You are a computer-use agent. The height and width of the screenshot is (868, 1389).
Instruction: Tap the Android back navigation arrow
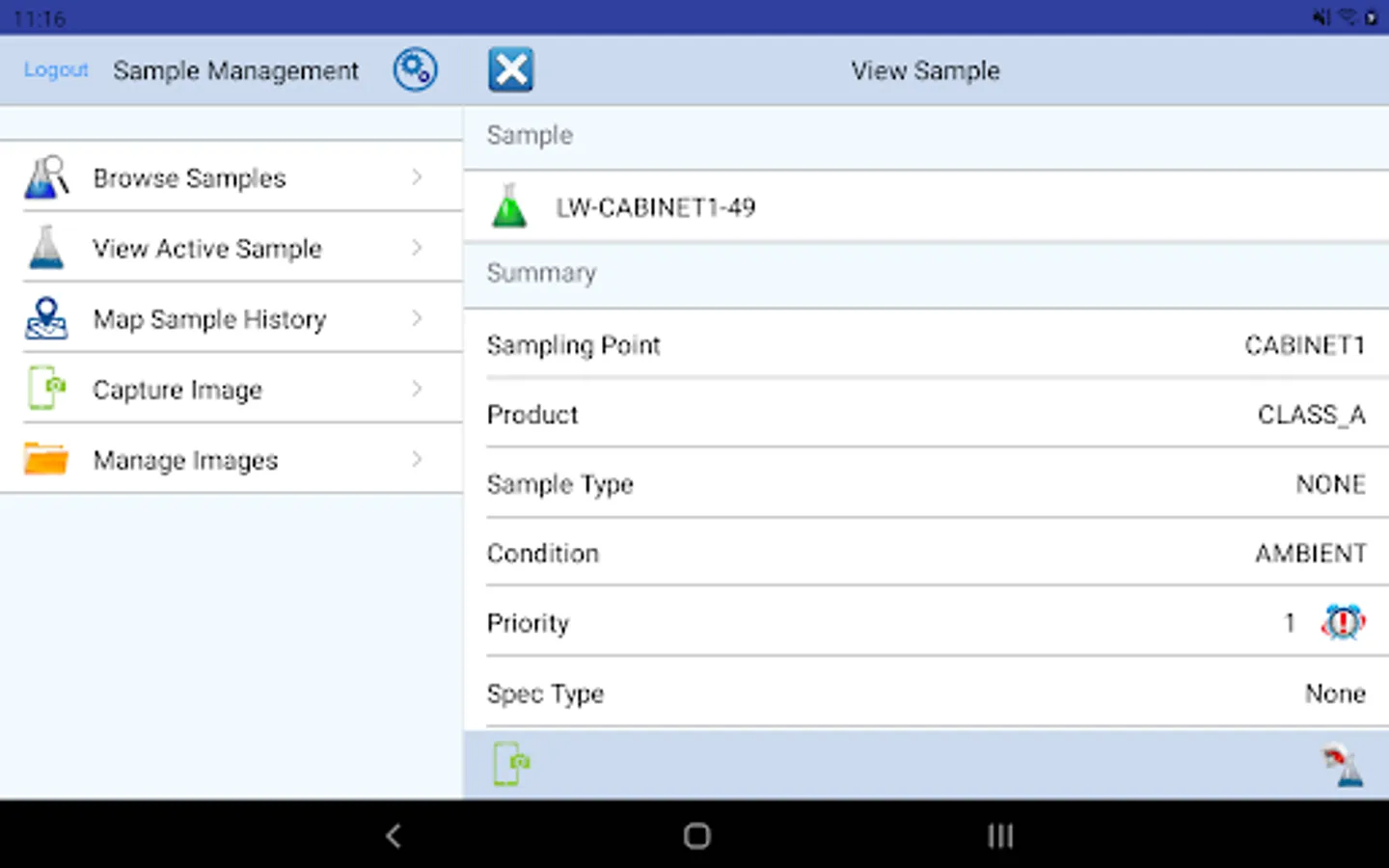pos(393,836)
